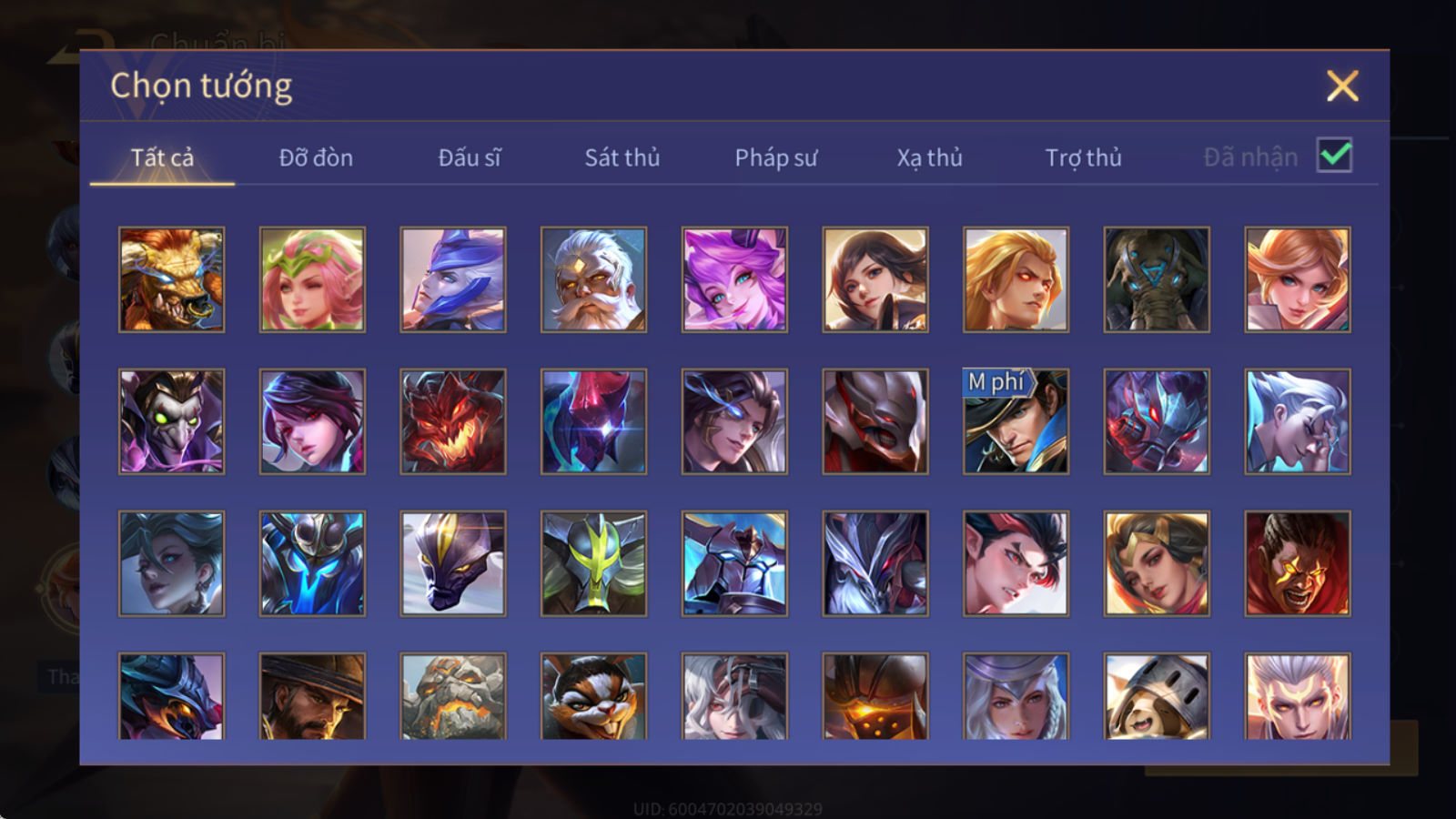This screenshot has height=819, width=1456.
Task: Pick the elephant-masked hero portrait
Action: [x=1157, y=279]
